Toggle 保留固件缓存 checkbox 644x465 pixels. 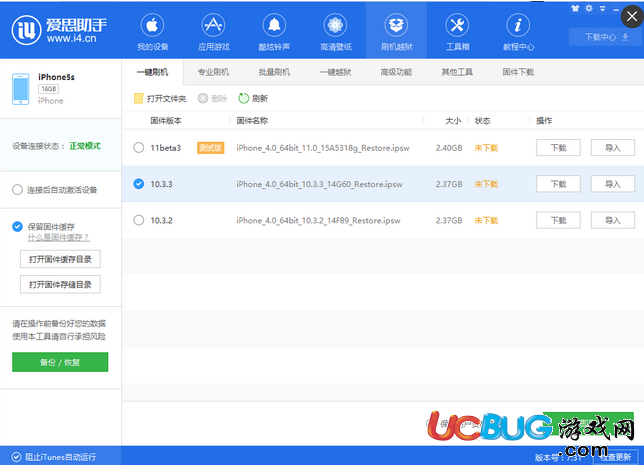pyautogui.click(x=17, y=226)
